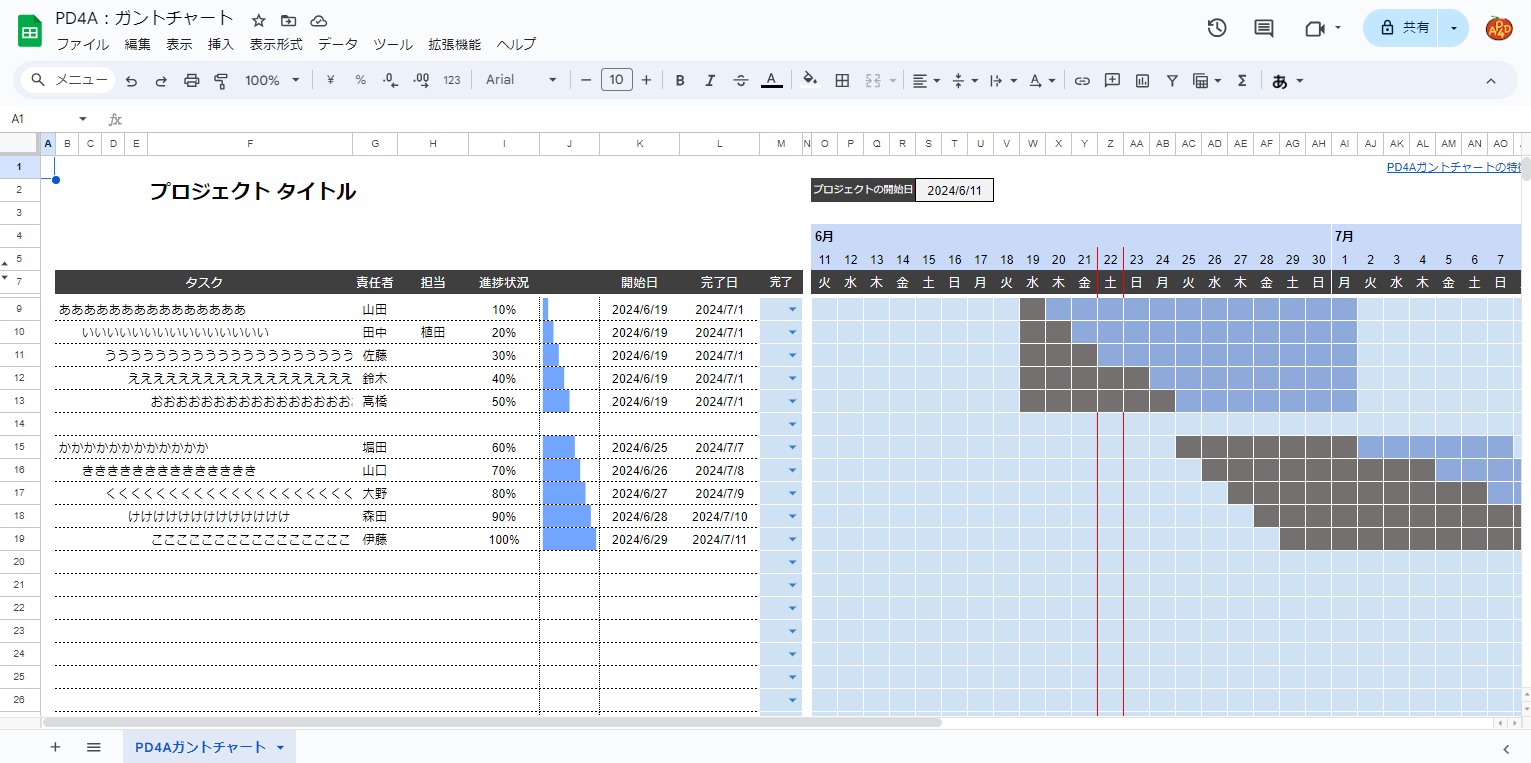The height and width of the screenshot is (763, 1531).
Task: Open the PD4Aガントチャート link at top right
Action: point(1453,167)
